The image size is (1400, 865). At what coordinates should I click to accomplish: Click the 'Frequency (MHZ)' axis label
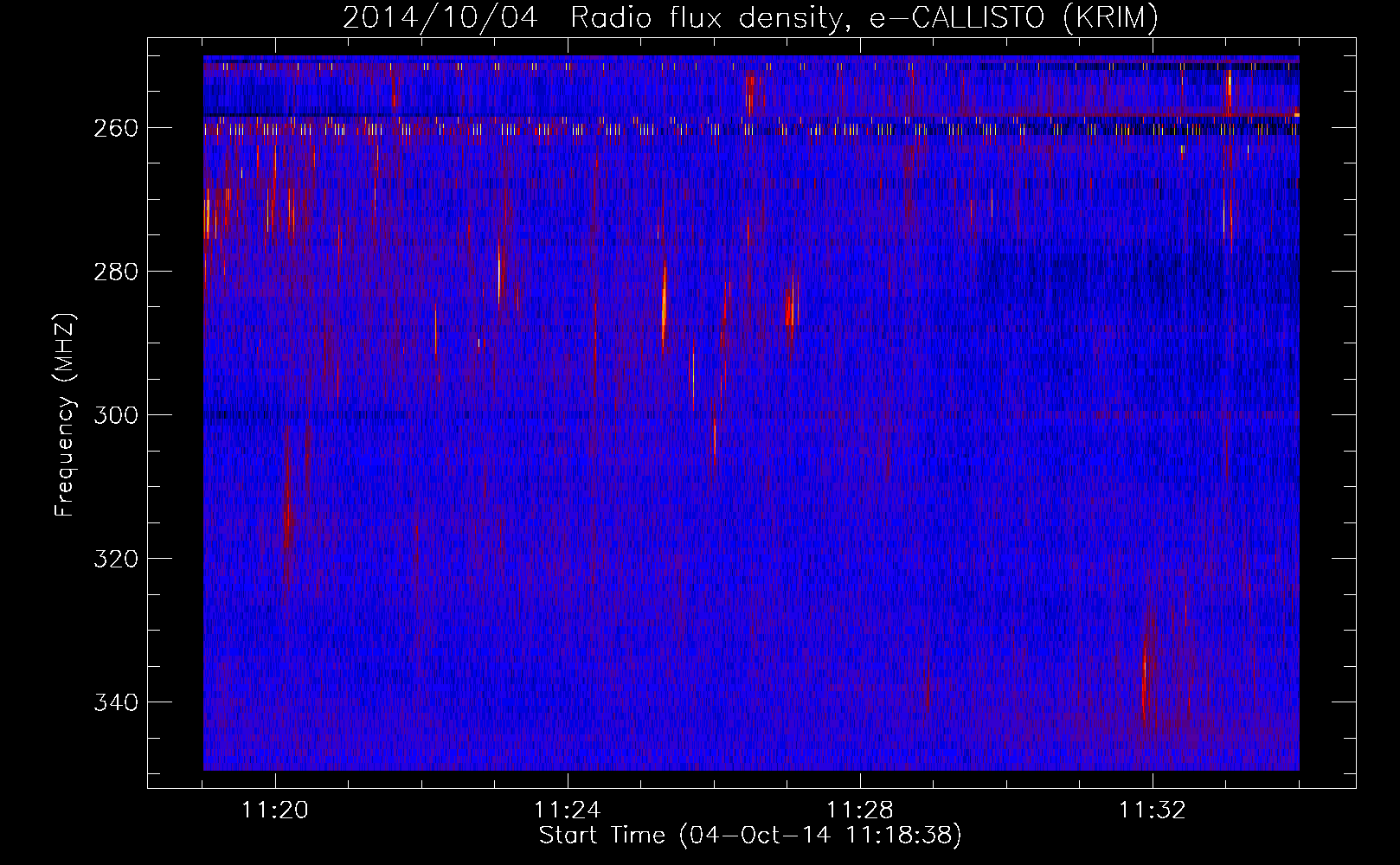click(x=65, y=414)
